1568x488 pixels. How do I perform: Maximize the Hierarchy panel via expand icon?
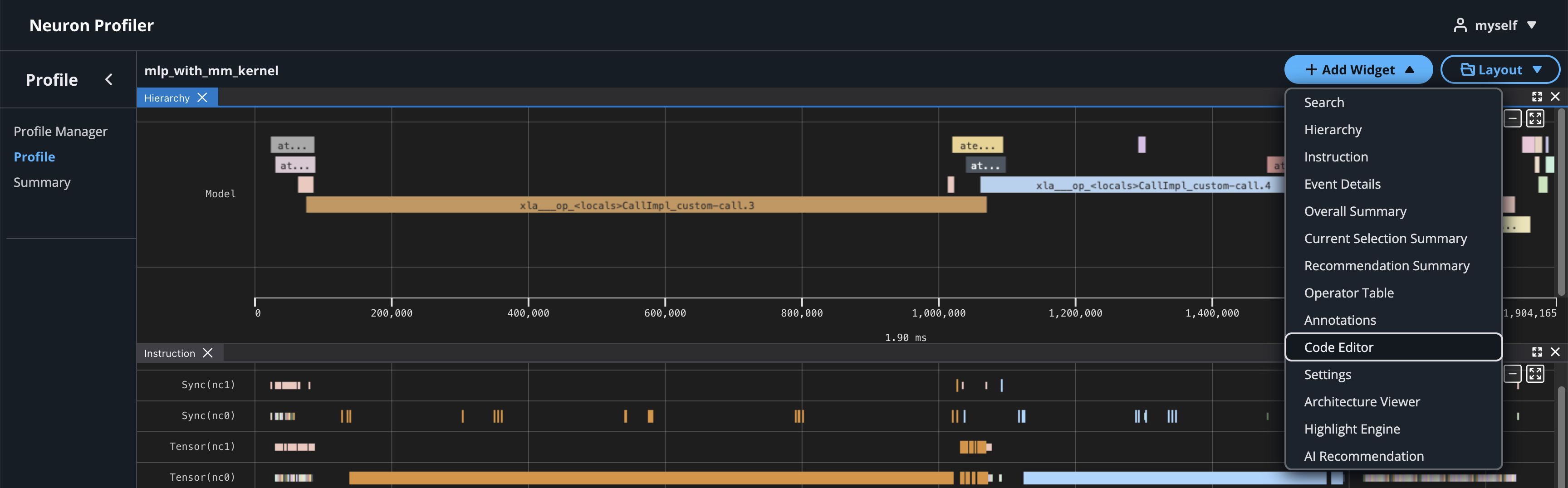coord(1537,97)
